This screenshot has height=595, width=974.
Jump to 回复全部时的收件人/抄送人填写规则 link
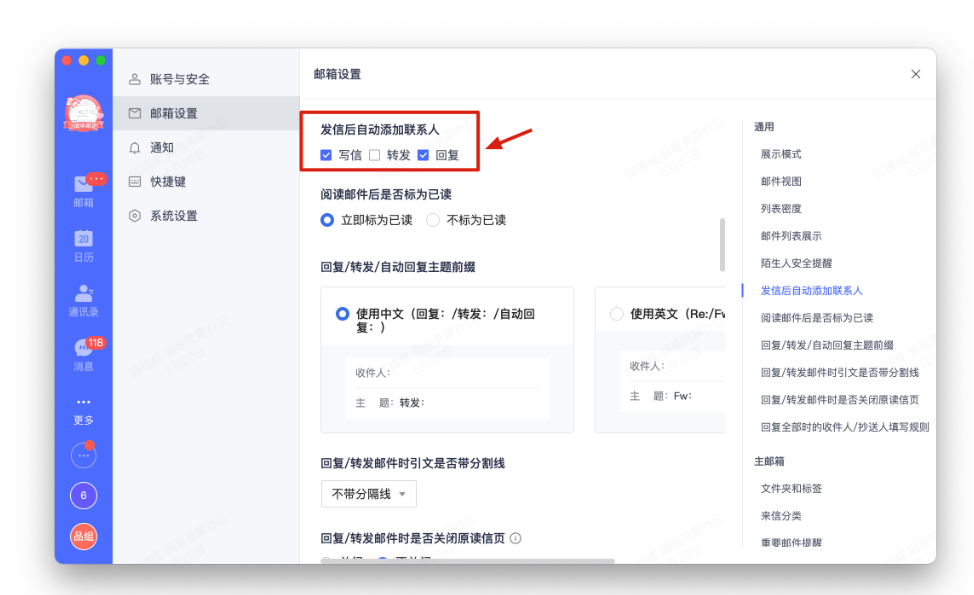845,427
